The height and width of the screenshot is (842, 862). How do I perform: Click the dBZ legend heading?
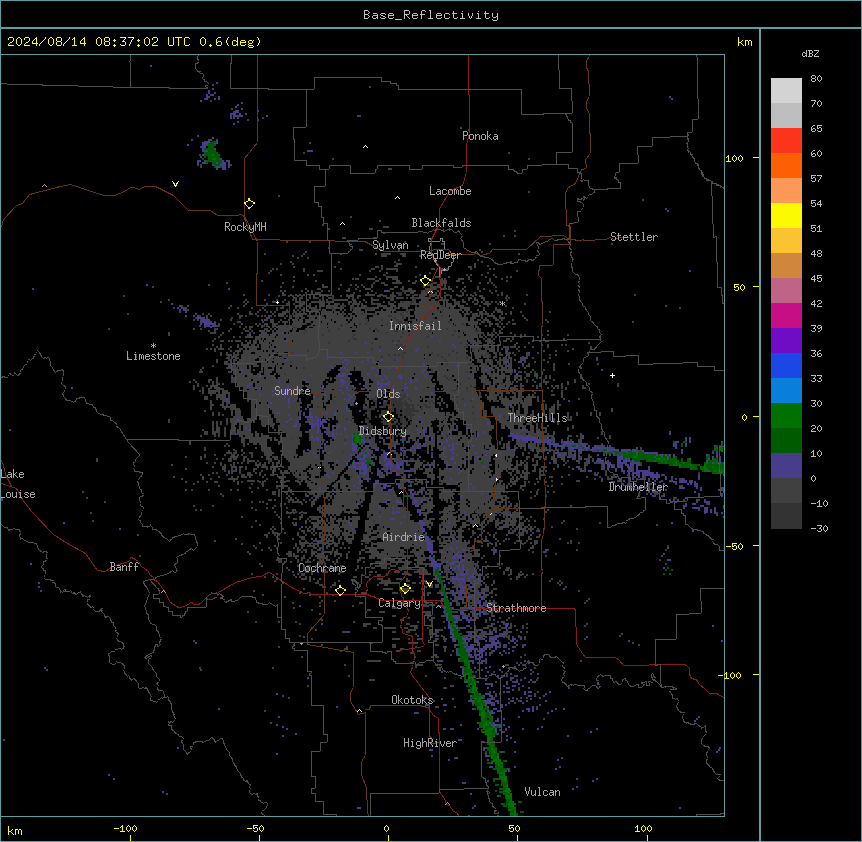[810, 53]
